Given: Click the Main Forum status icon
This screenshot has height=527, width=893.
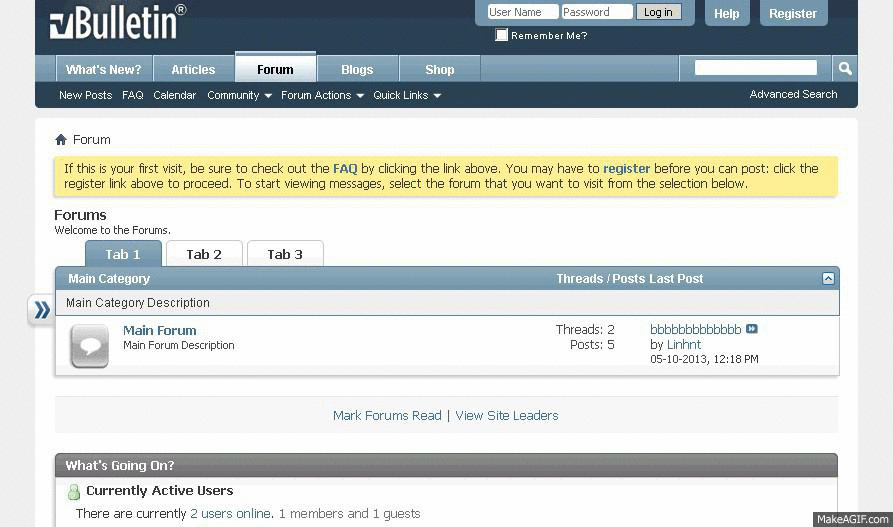Looking at the screenshot, I should coord(89,346).
